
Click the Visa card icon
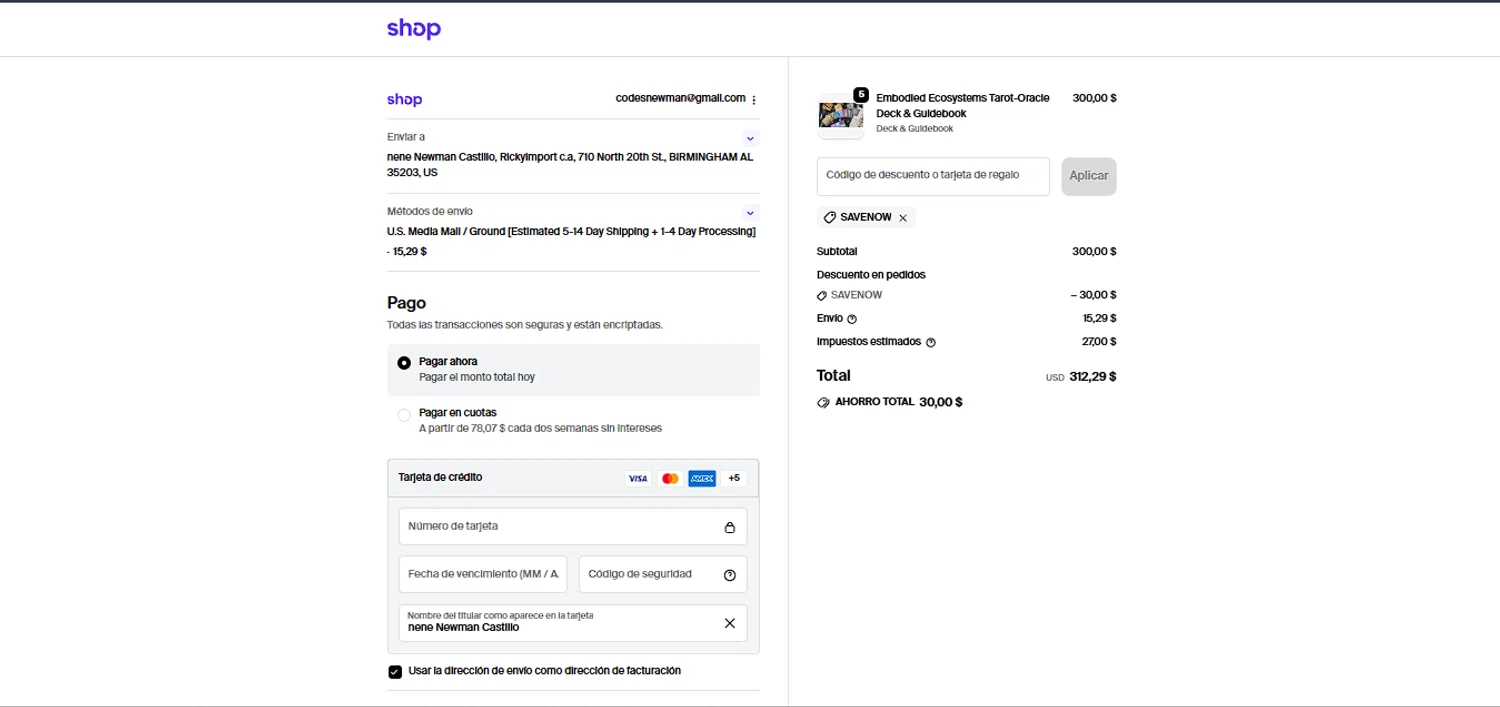point(638,478)
